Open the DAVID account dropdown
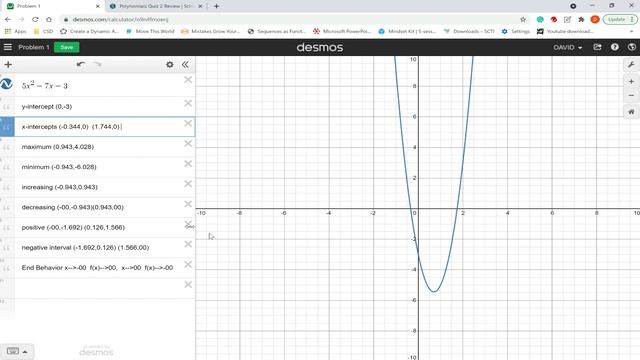Screen dimensions: 640x360 [567, 47]
